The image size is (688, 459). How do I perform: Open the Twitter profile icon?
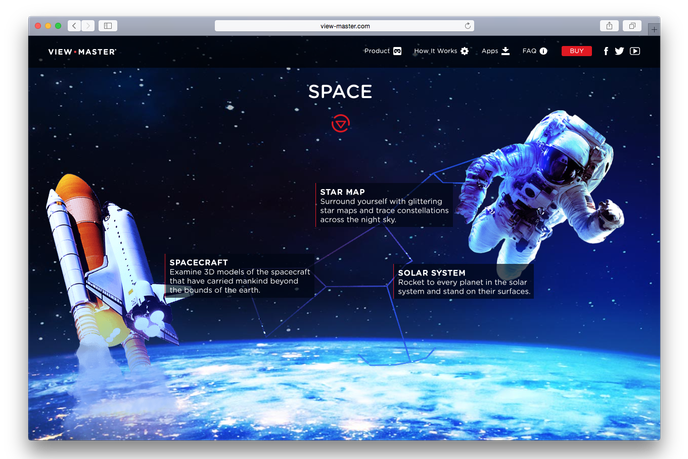620,51
